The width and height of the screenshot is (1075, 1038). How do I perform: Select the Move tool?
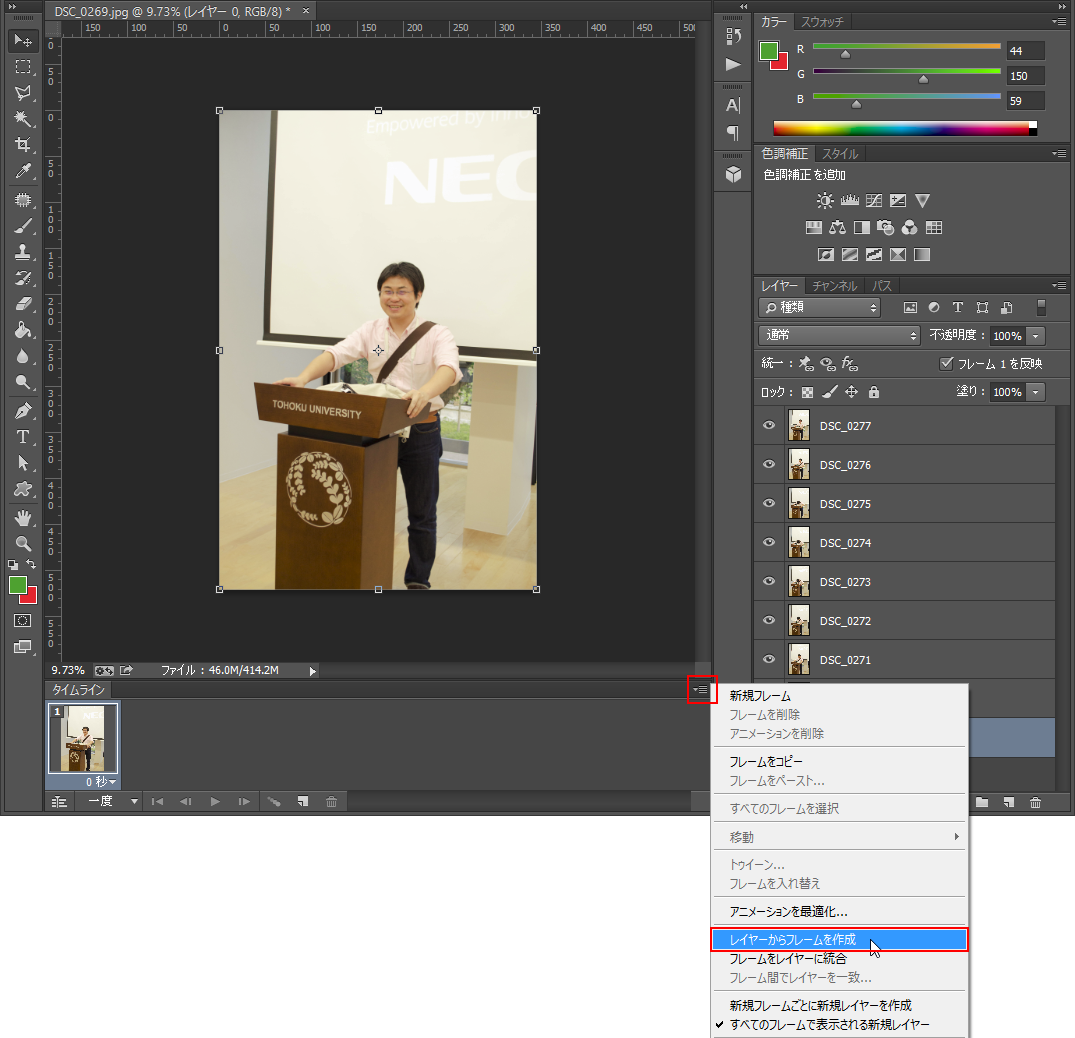click(23, 41)
